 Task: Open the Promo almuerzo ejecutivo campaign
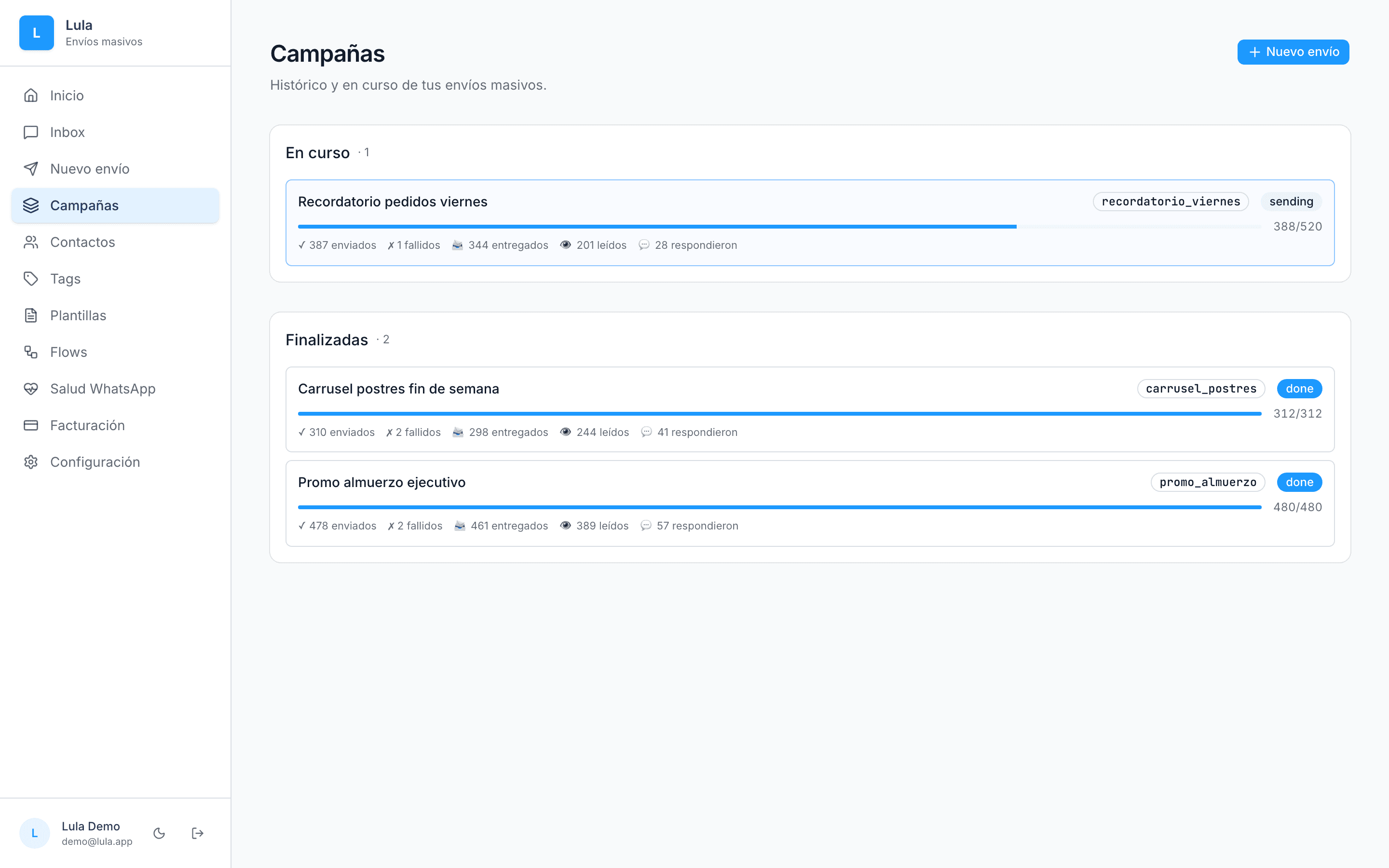[x=810, y=503]
